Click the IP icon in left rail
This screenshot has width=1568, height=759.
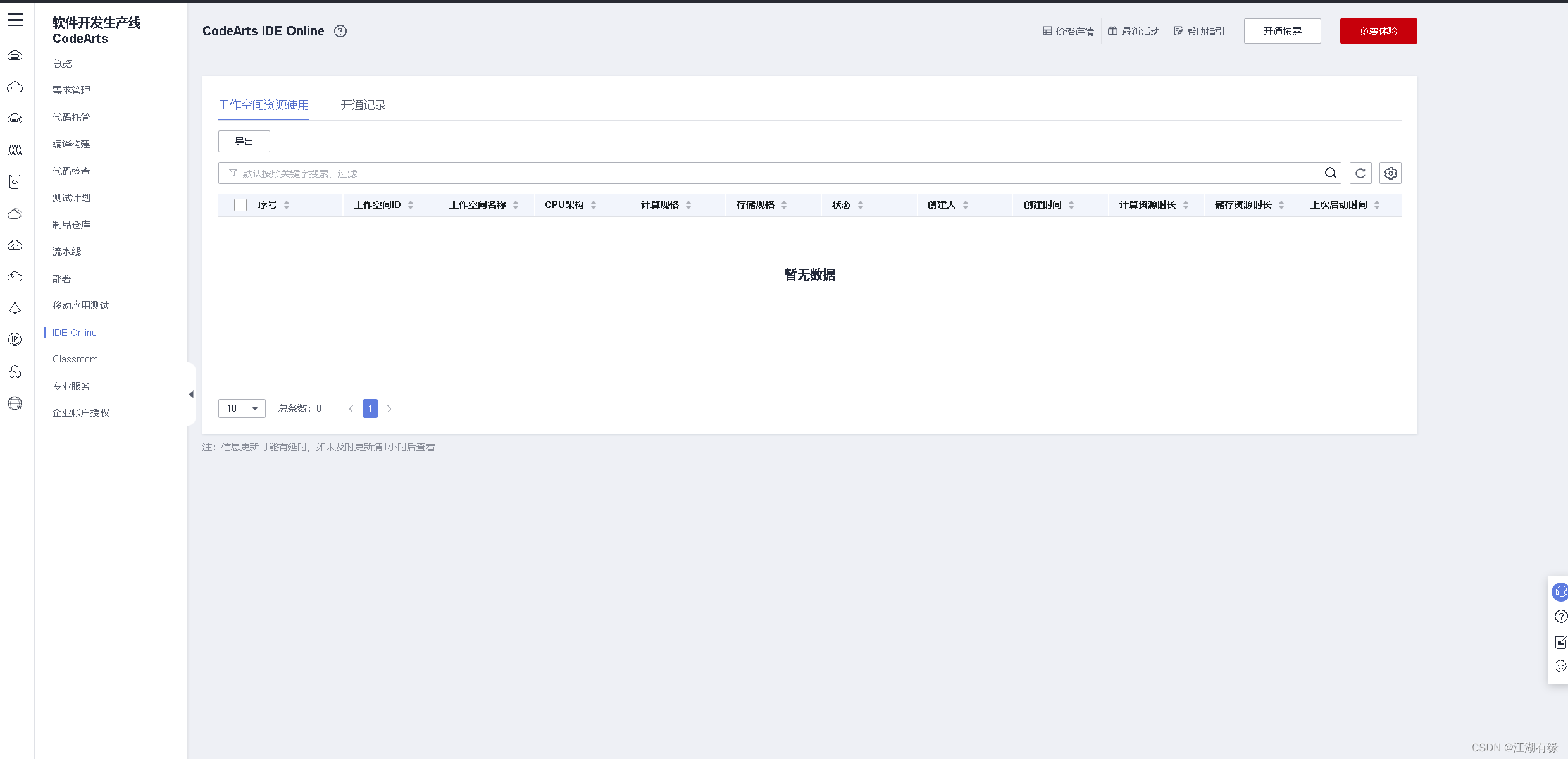[15, 340]
